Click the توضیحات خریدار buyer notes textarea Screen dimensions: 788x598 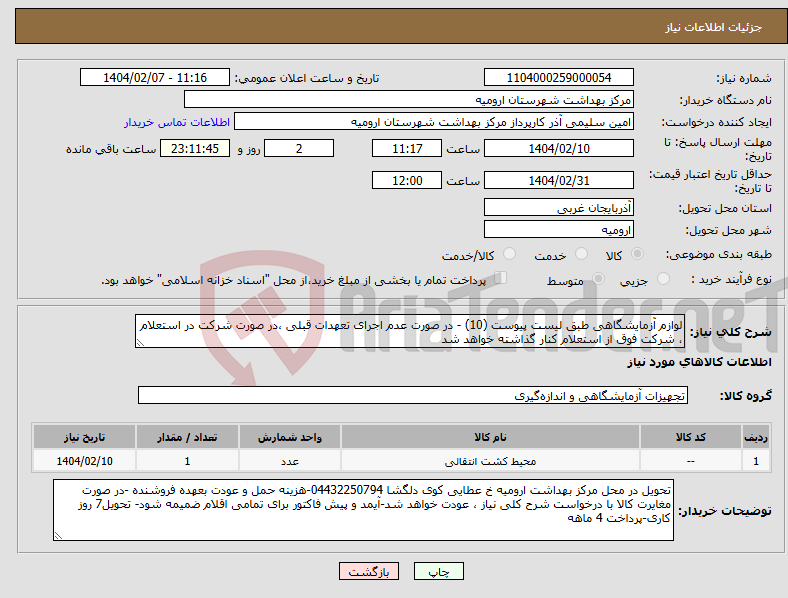[363, 510]
